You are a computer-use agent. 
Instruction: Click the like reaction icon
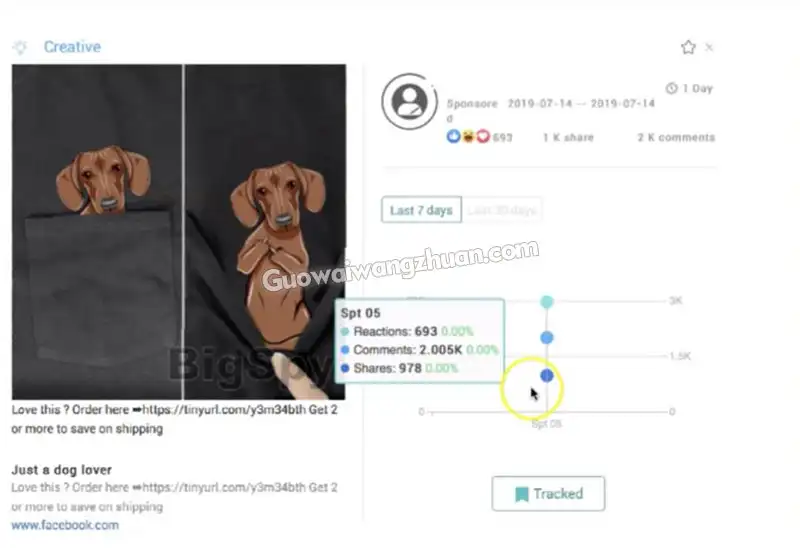point(453,136)
